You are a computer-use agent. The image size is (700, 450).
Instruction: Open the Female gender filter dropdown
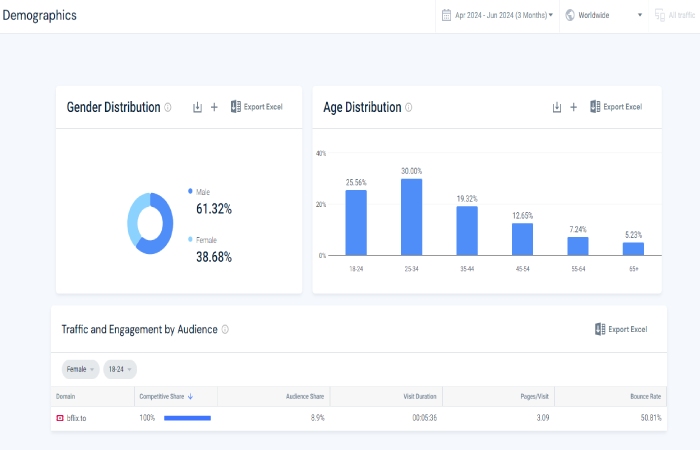pyautogui.click(x=80, y=369)
